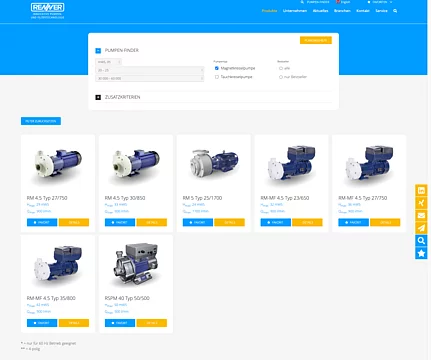Open details for RM 5 Typ 25/1700

(x=230, y=222)
